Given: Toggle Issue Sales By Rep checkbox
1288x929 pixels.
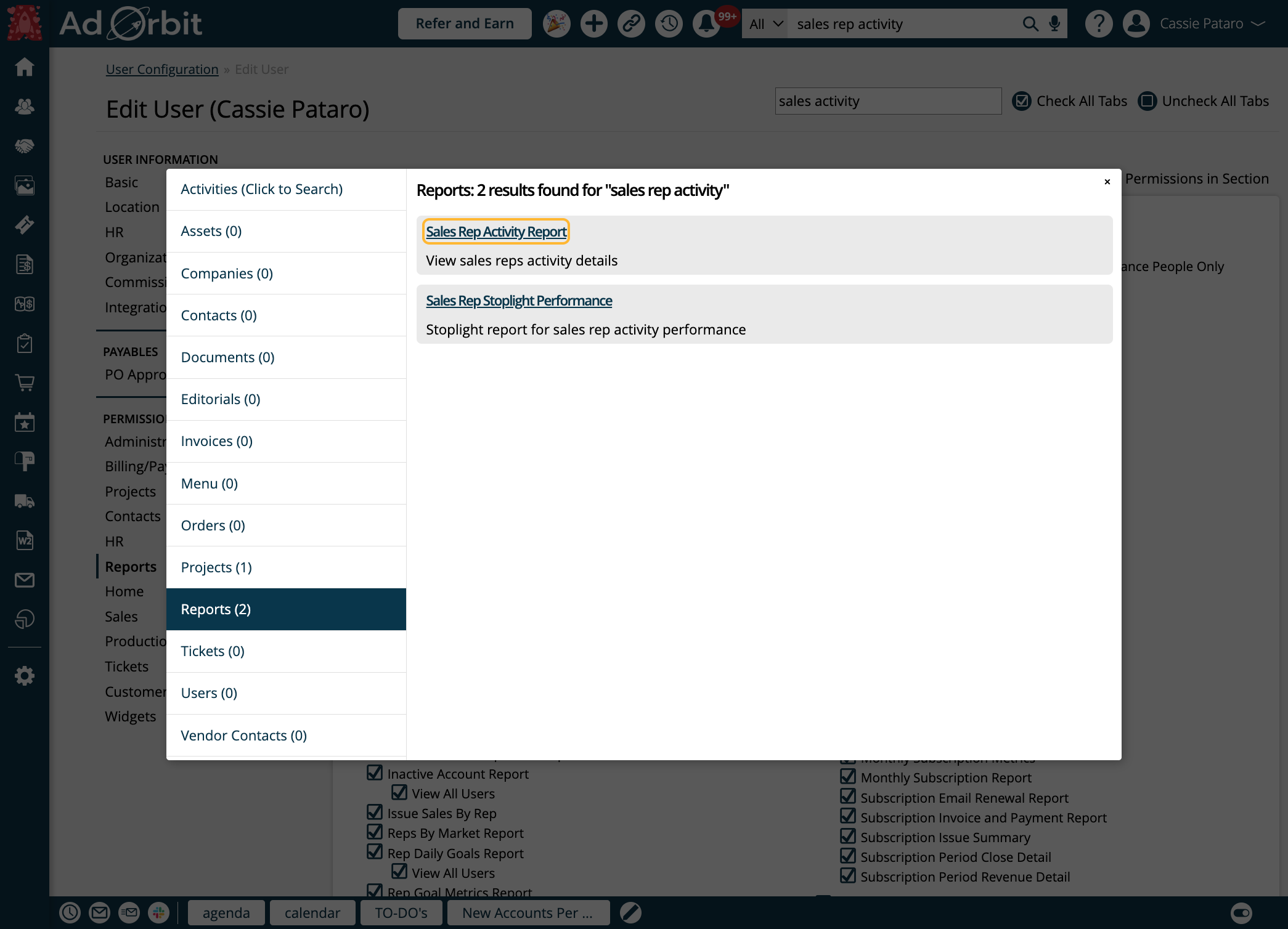Looking at the screenshot, I should coord(375,813).
